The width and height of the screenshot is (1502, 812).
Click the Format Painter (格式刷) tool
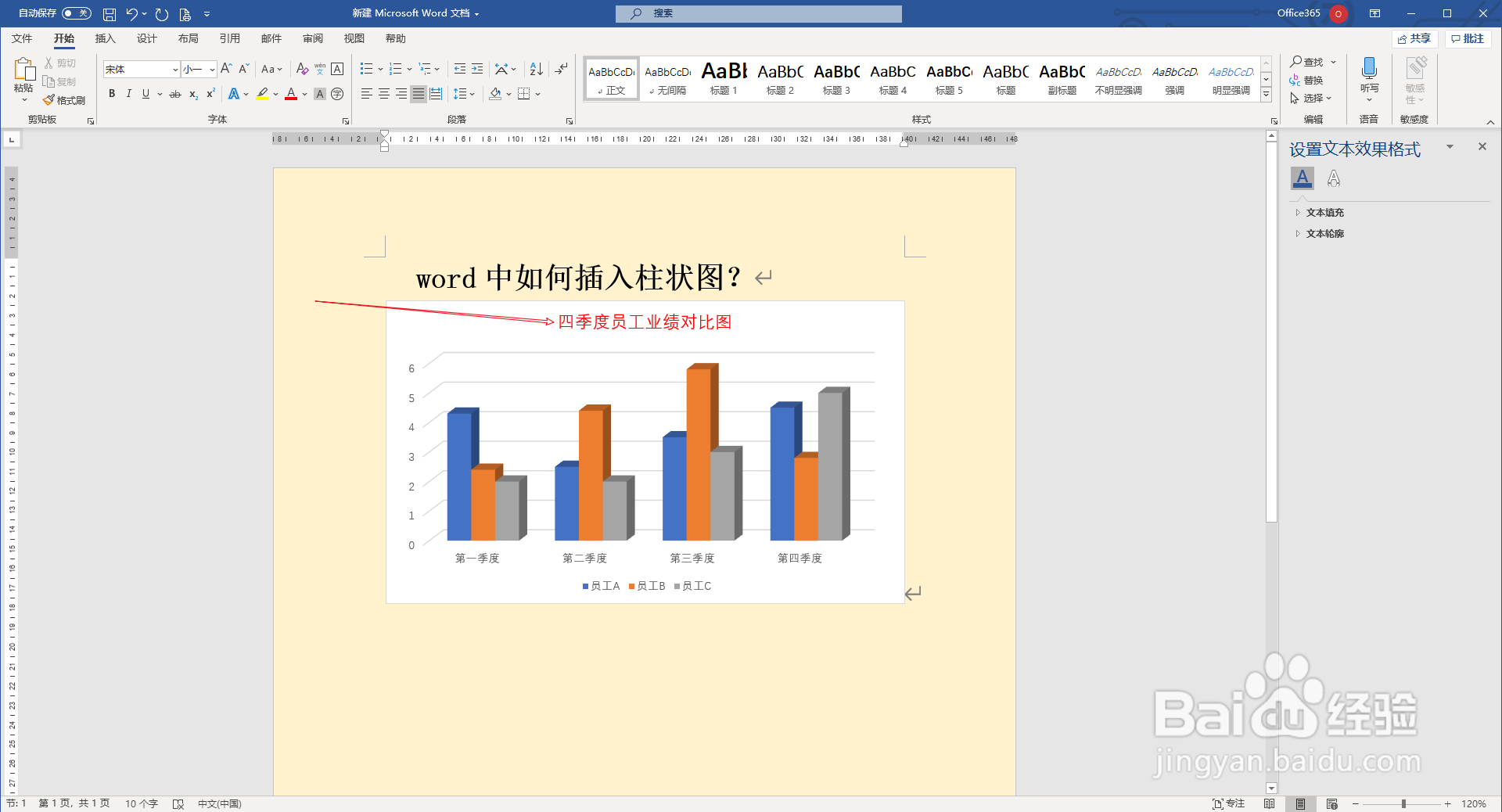[64, 100]
